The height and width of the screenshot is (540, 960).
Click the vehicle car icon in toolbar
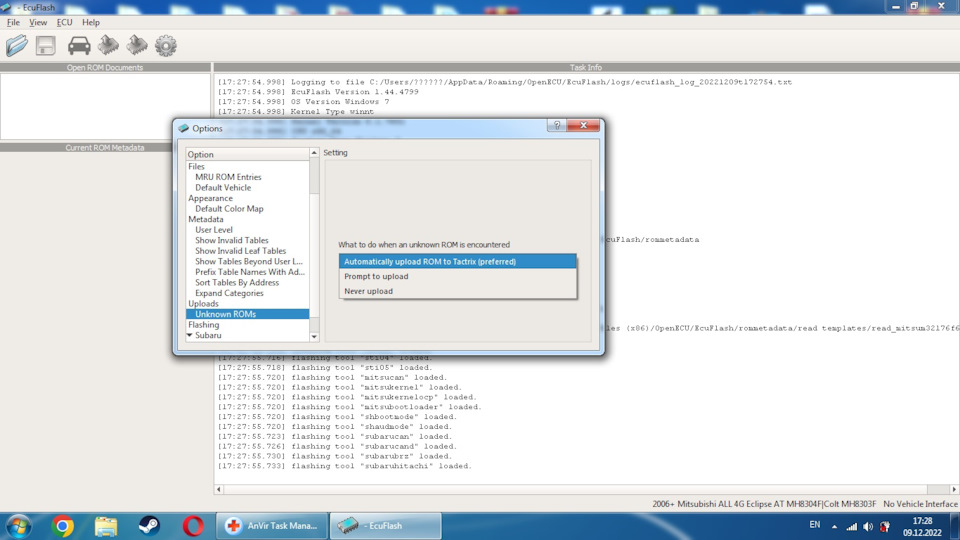point(79,45)
